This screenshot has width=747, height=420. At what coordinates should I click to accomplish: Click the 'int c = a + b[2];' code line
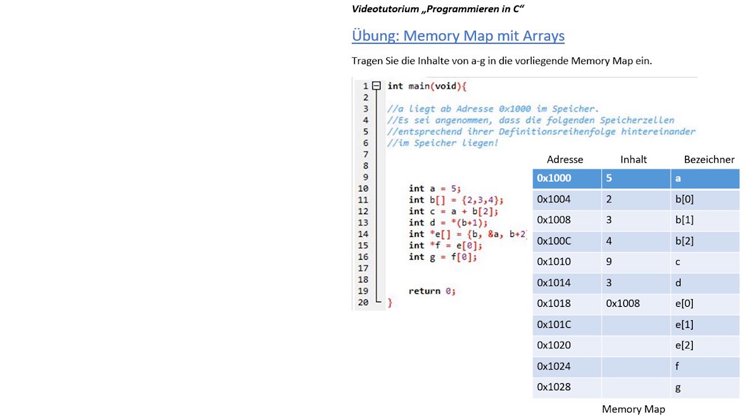click(x=452, y=211)
